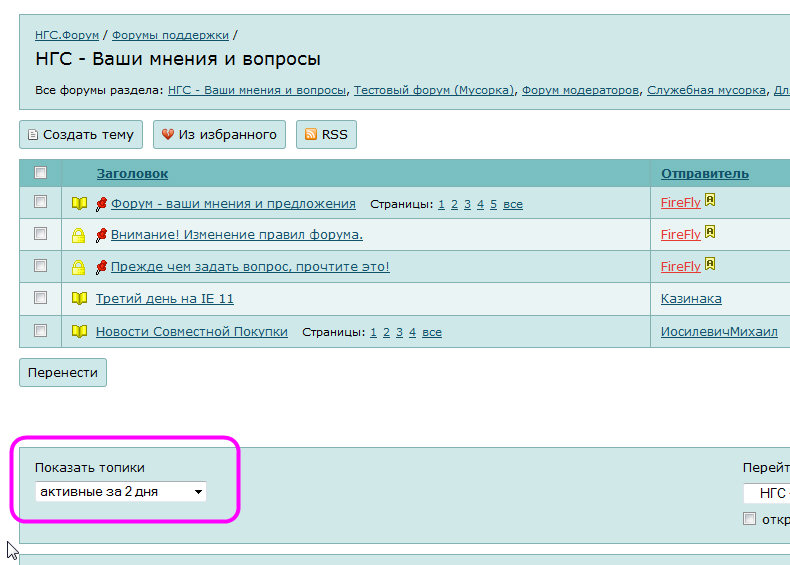The image size is (790, 565).
Task: Open sender profile 'ИосилевичМихаил'
Action: [x=719, y=332]
